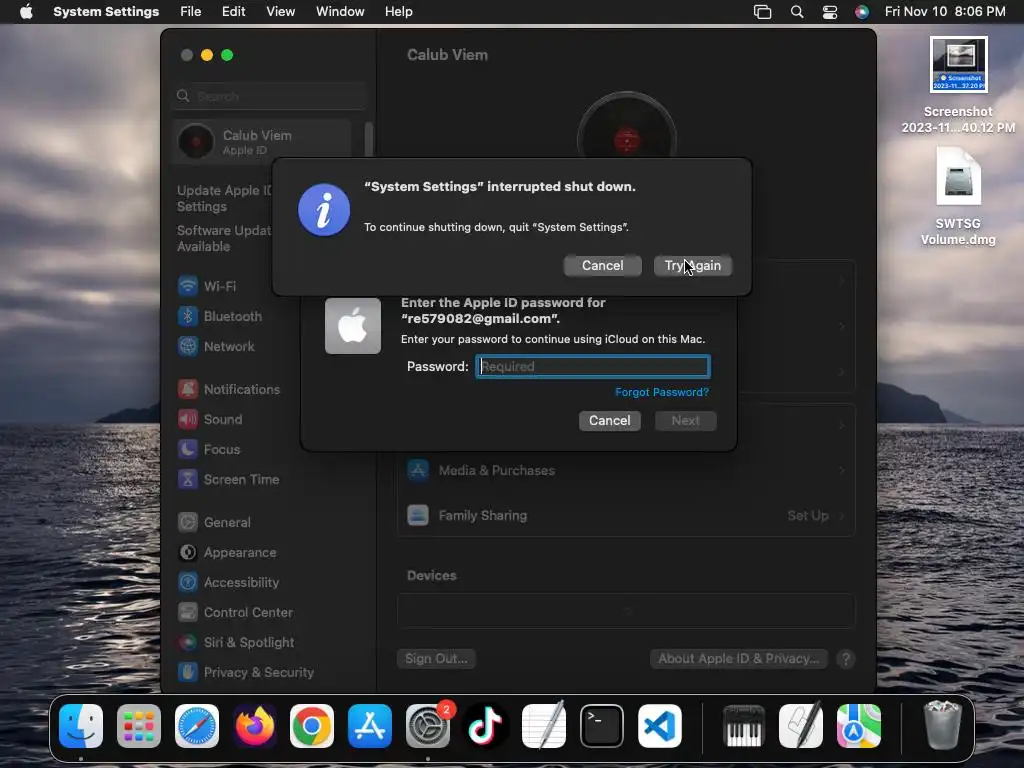Click Update Apple ID Settings in sidebar
Screen dimensions: 1024x768
tap(225, 199)
